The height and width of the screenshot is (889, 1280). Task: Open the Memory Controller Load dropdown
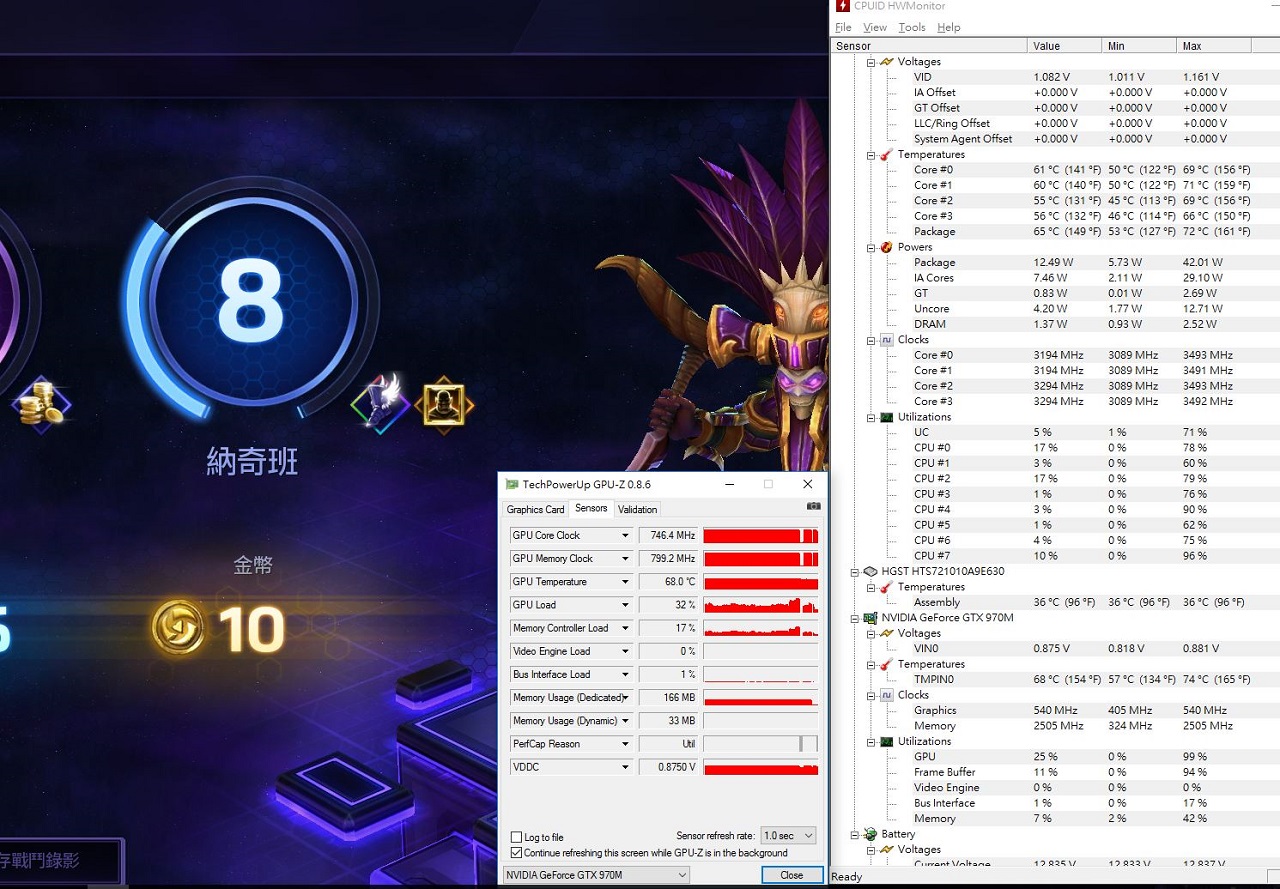(625, 628)
